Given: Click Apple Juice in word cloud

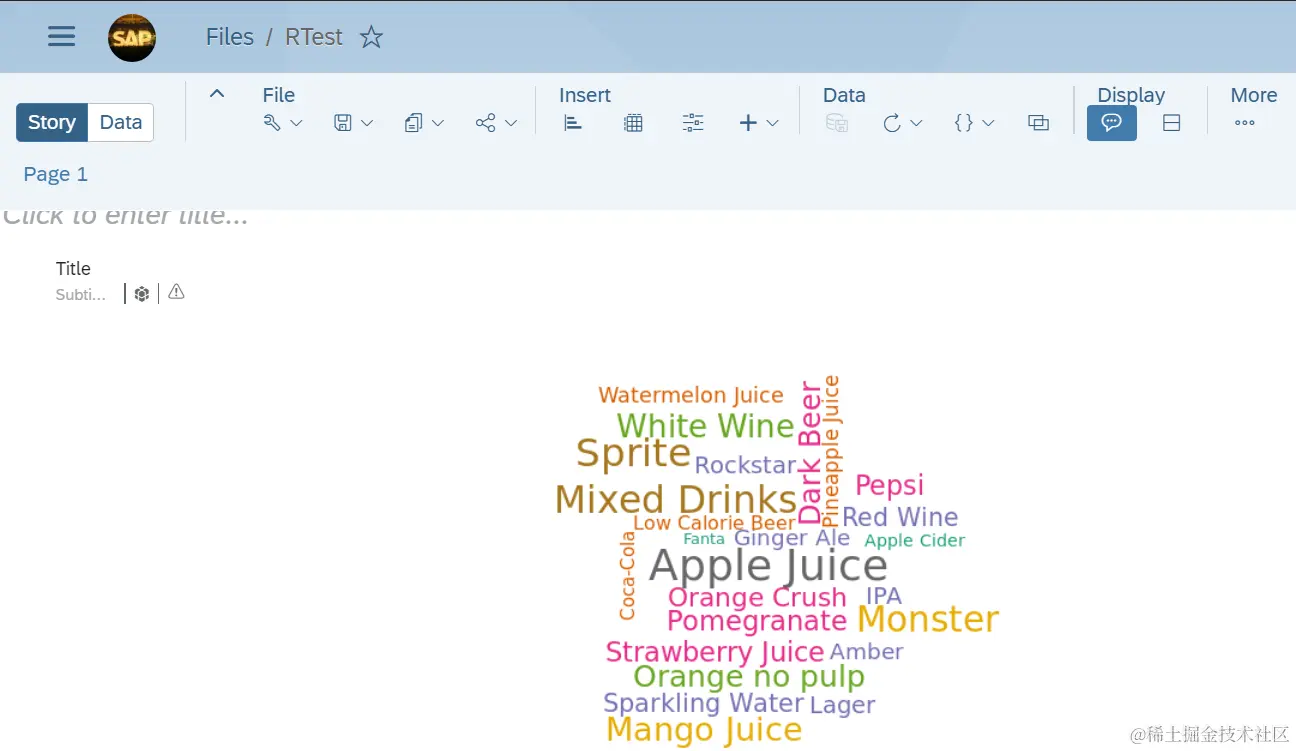Looking at the screenshot, I should tap(768, 566).
